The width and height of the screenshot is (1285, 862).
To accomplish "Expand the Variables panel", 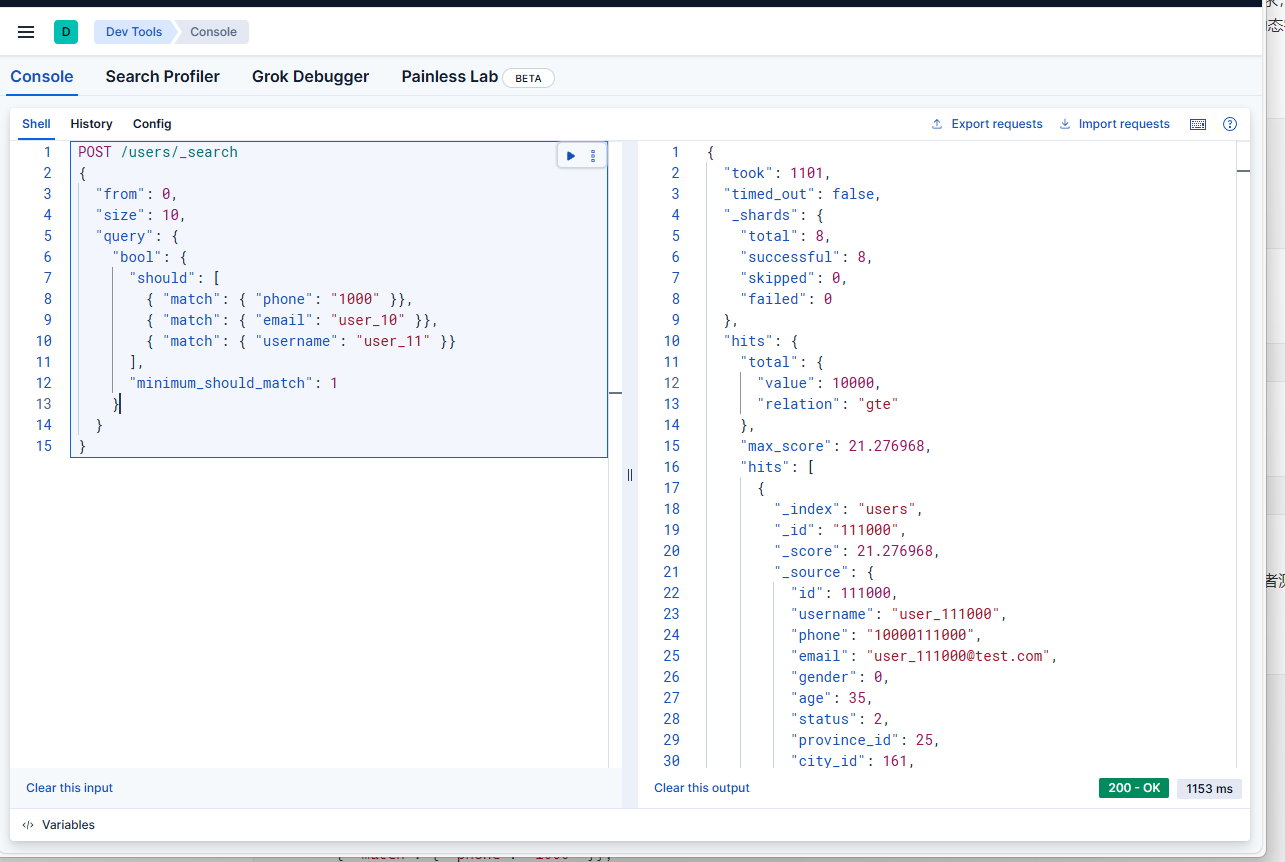I will tap(59, 825).
